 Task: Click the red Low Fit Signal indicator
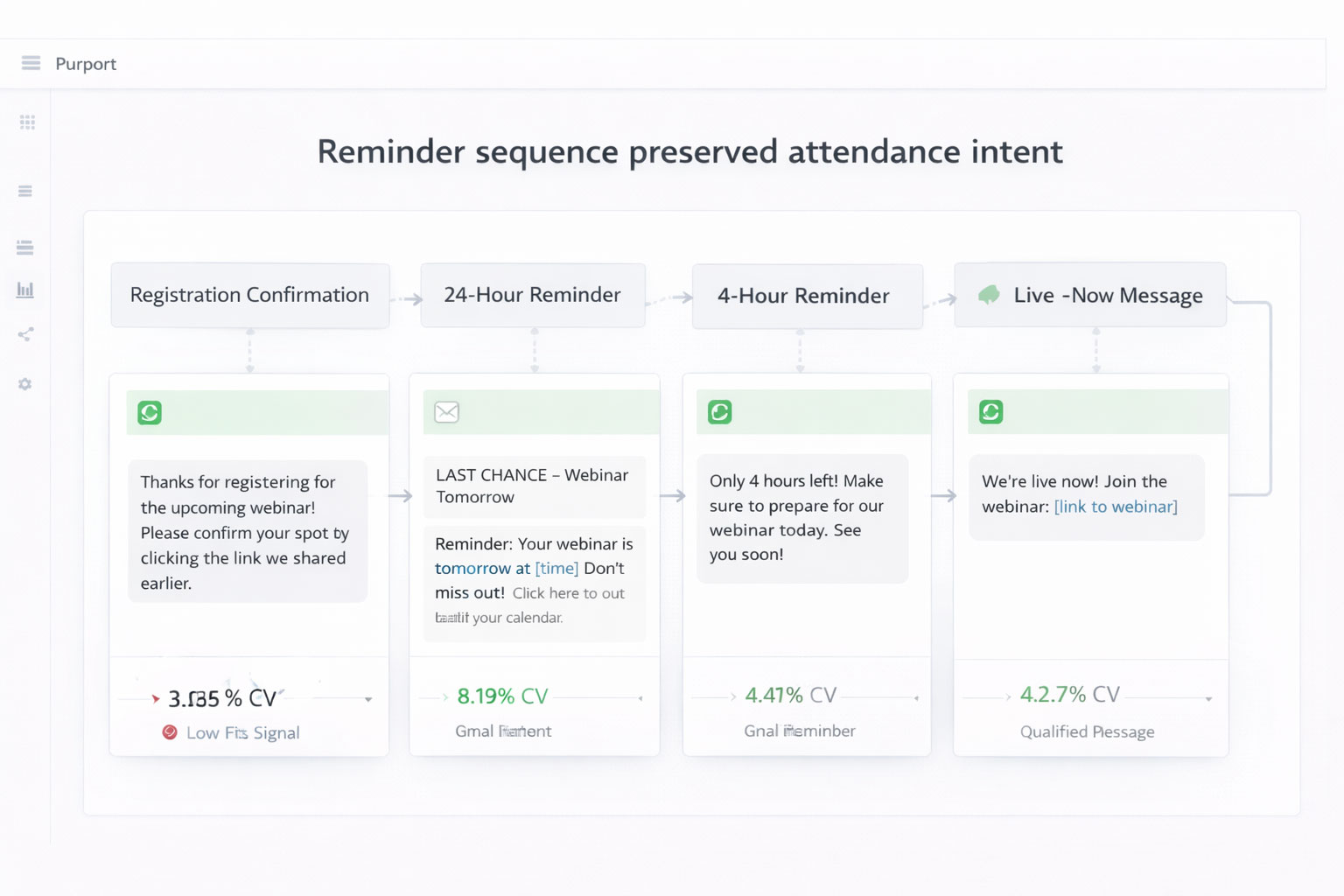(x=170, y=732)
